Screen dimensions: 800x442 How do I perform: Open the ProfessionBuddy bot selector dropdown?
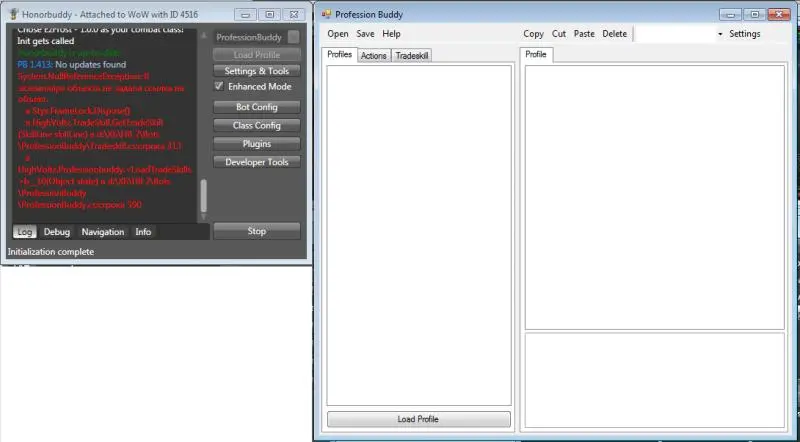(293, 37)
